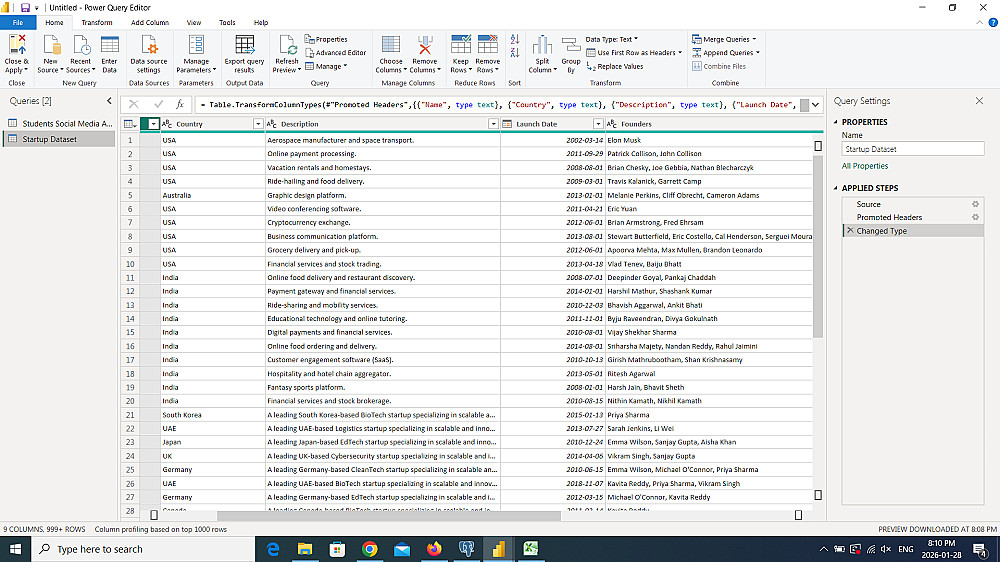Click the horizontal scrollbar of data grid

[x=389, y=515]
